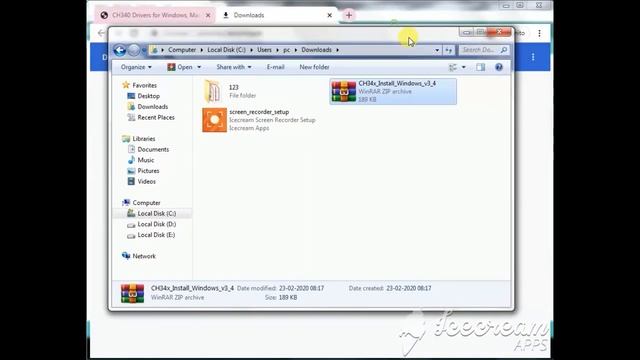Expand the address bar history dropdown
640x360 pixels.
(437, 50)
